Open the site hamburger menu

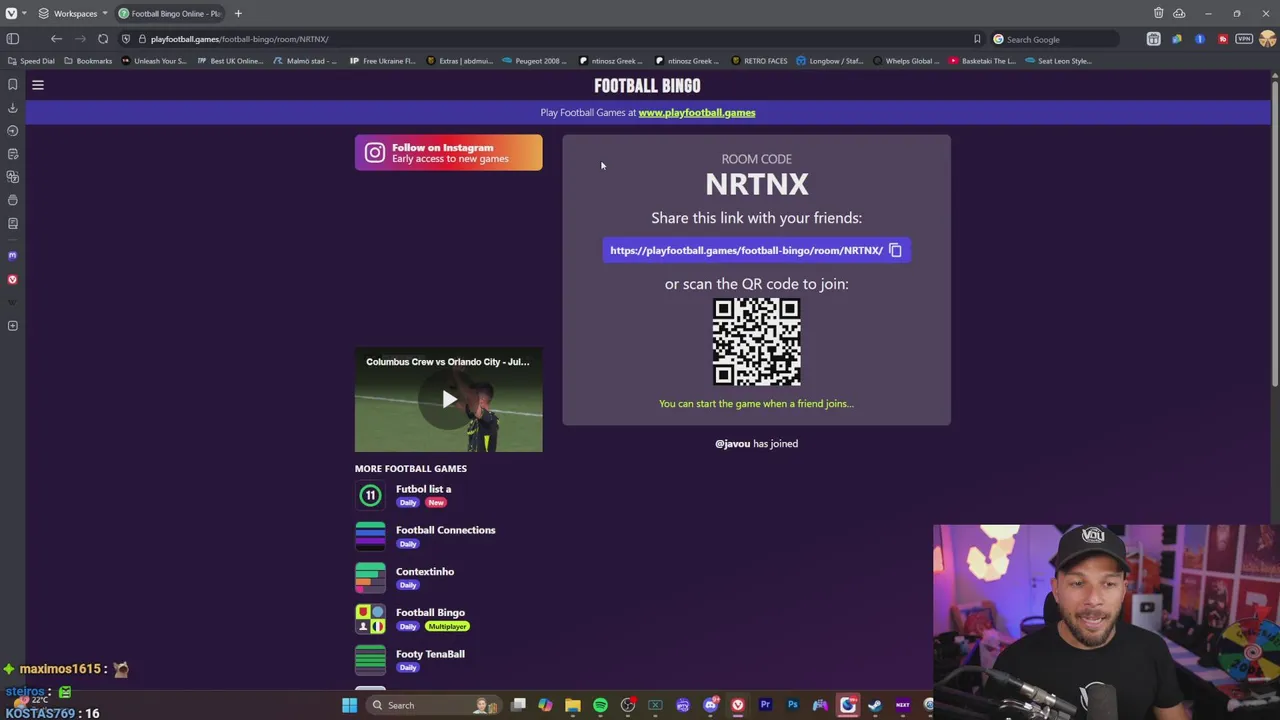(x=38, y=85)
